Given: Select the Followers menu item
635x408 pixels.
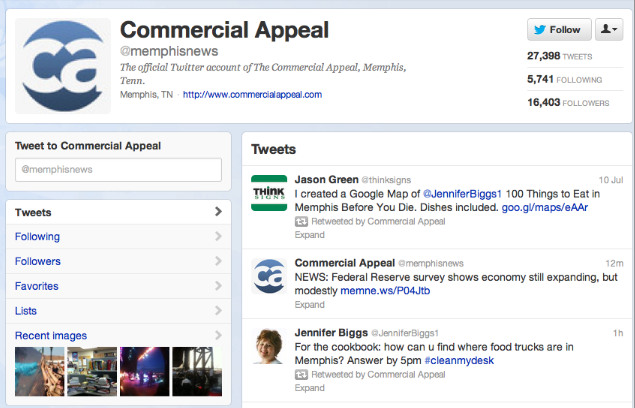Looking at the screenshot, I should tap(118, 261).
